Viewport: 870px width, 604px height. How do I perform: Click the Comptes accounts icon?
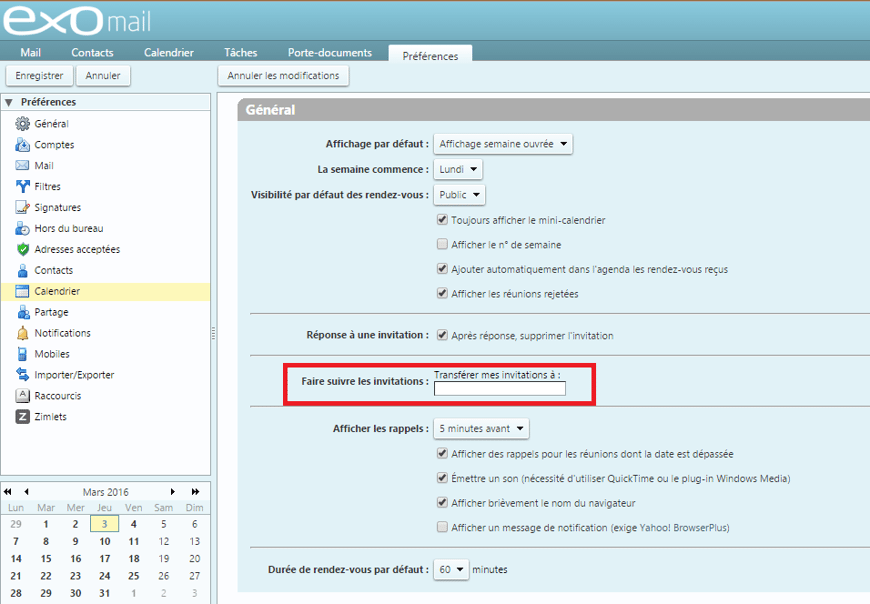(x=22, y=145)
